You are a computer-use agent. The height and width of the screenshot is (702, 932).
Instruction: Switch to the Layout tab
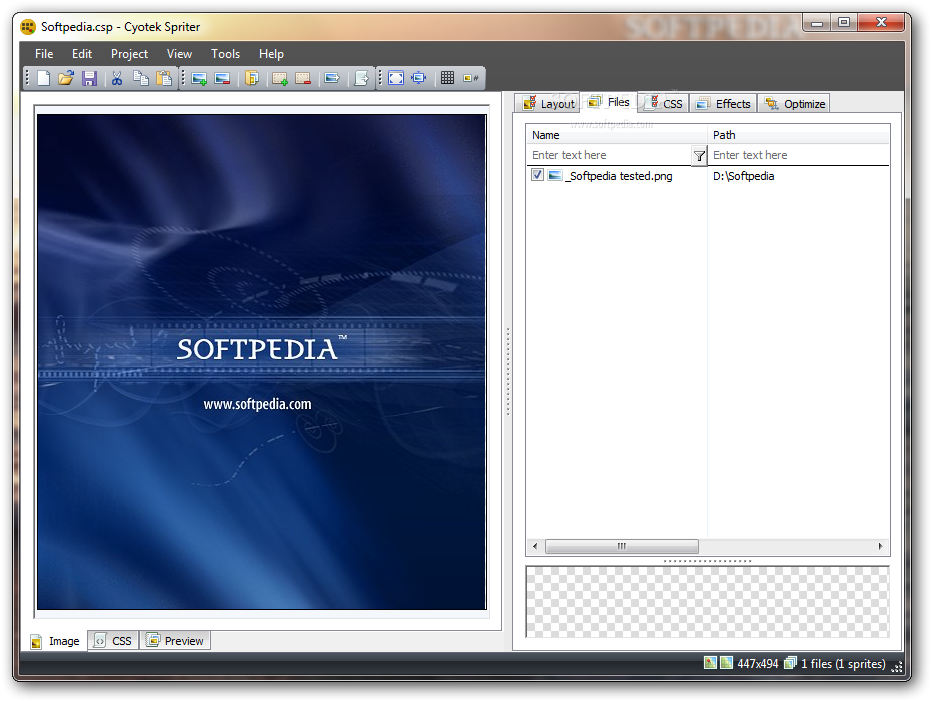(547, 103)
